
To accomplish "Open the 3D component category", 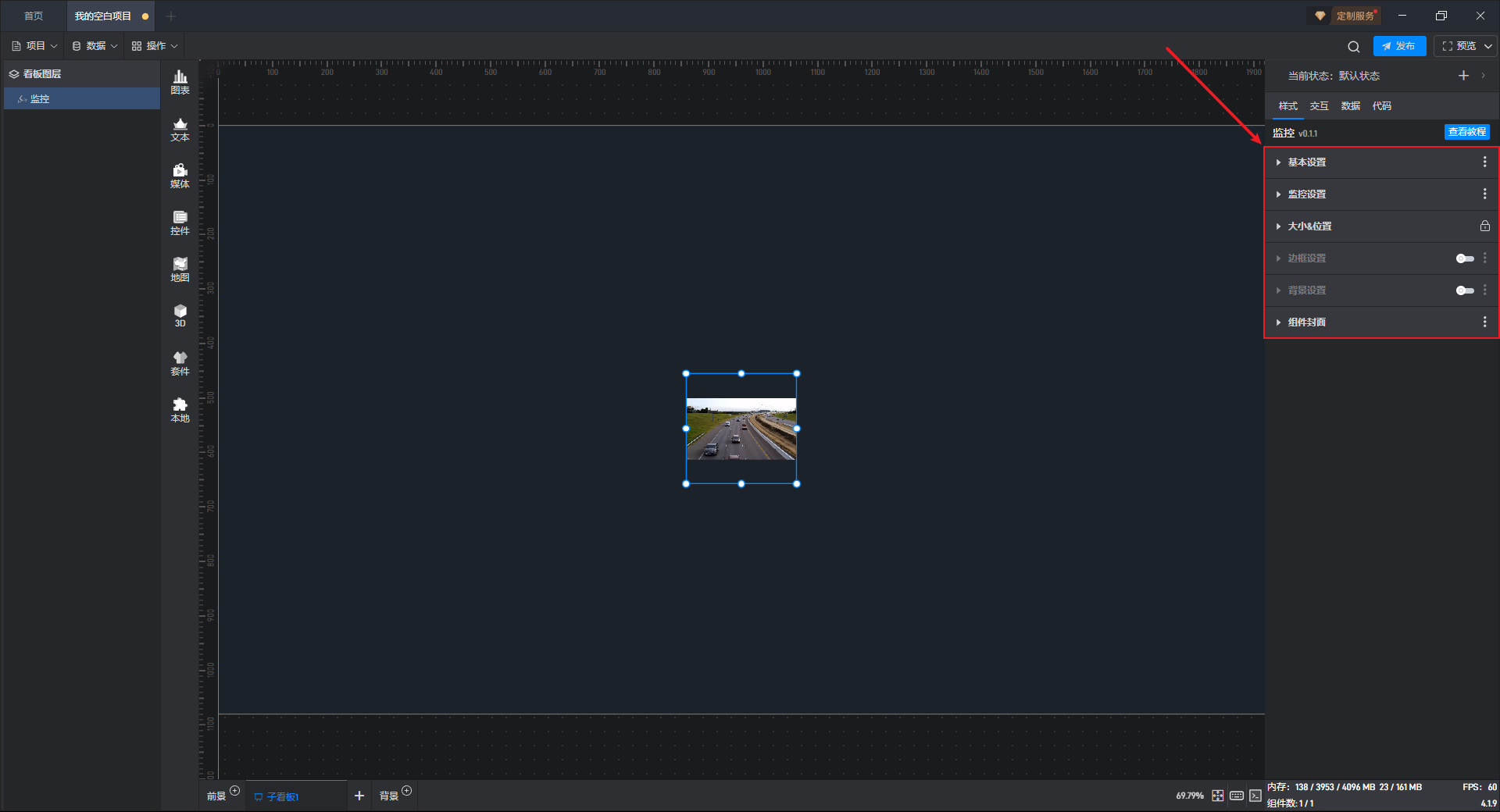I will click(180, 315).
